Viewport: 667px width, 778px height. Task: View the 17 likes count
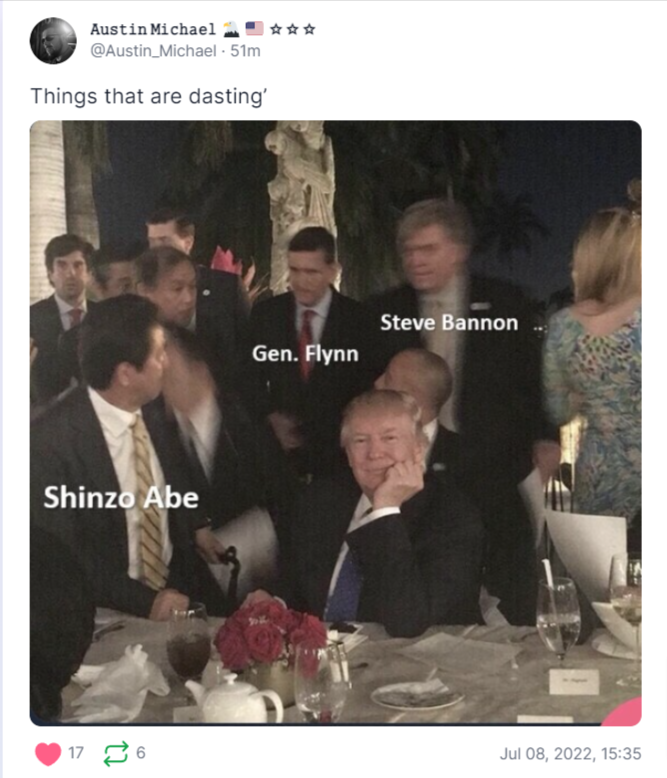[x=76, y=753]
